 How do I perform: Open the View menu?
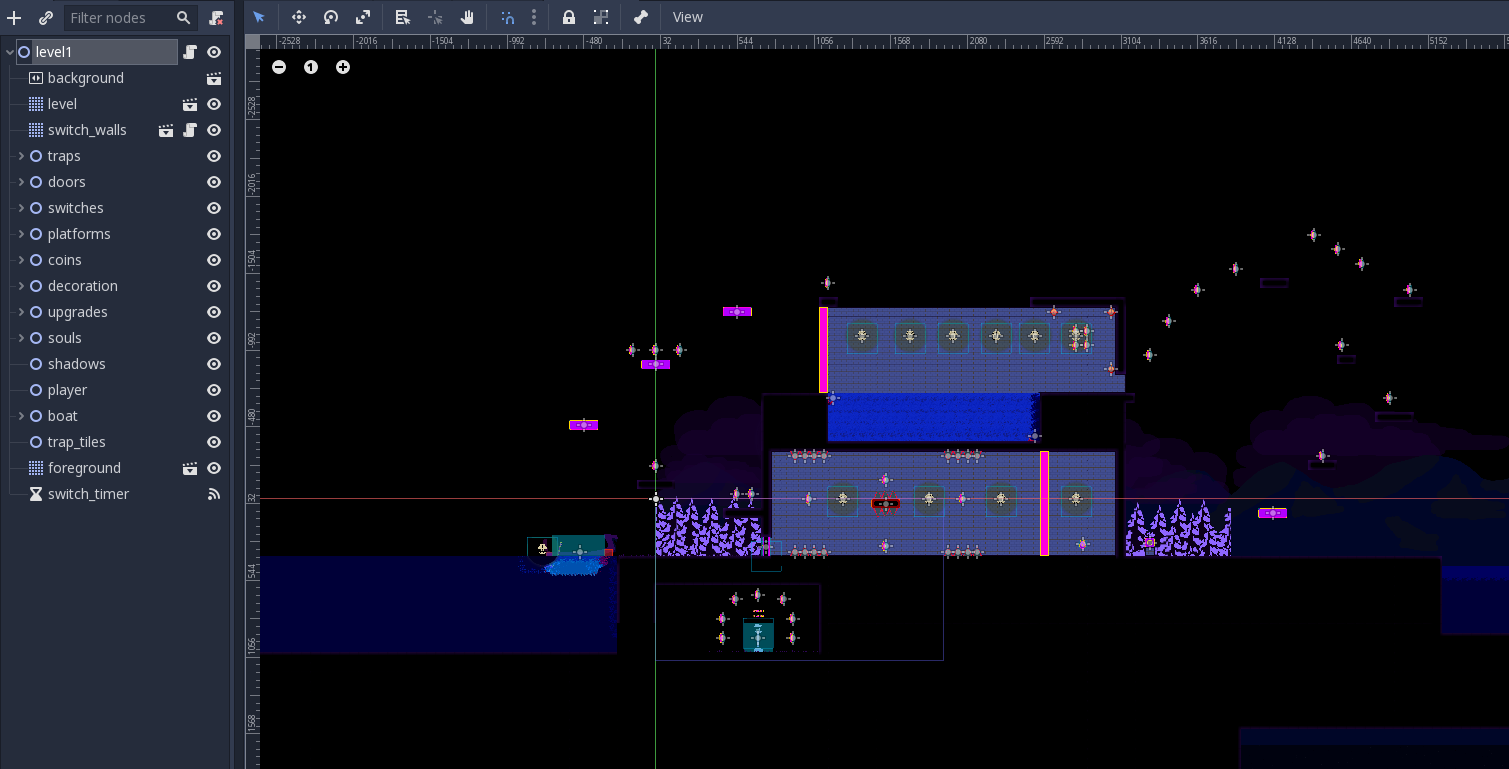click(688, 17)
